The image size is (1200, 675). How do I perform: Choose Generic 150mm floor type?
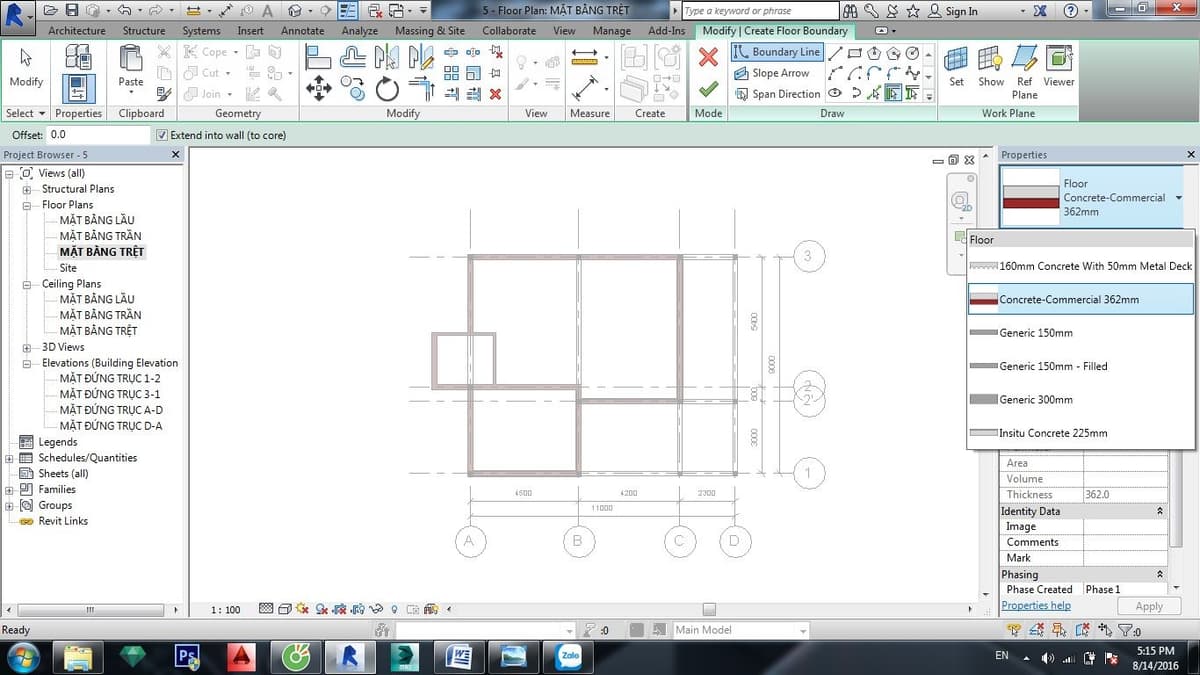[1081, 333]
